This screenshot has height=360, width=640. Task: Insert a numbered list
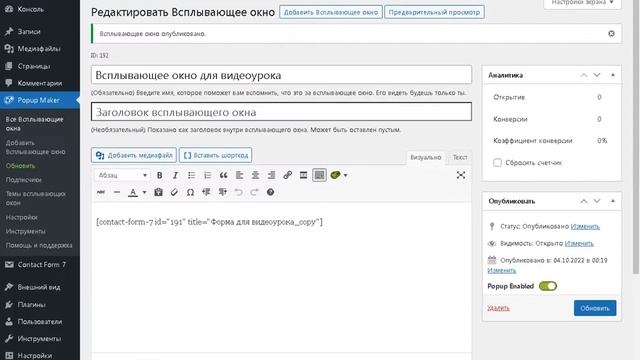[207, 175]
